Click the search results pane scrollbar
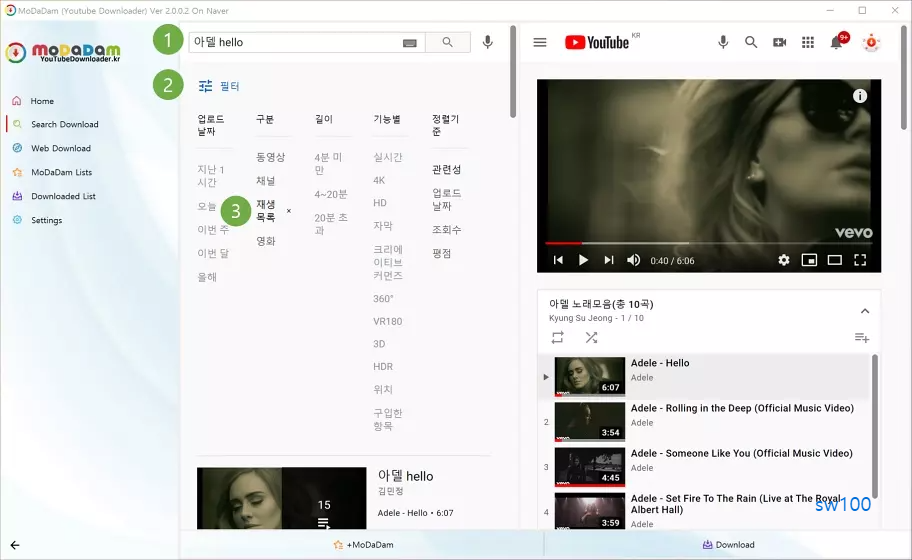This screenshot has height=560, width=912. click(x=512, y=72)
